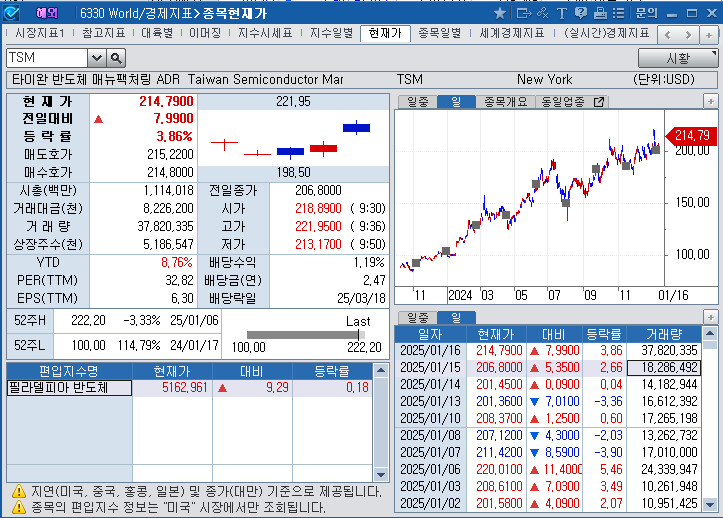Click the daily table scrollbar down arrow
723x518 pixels.
[x=710, y=505]
